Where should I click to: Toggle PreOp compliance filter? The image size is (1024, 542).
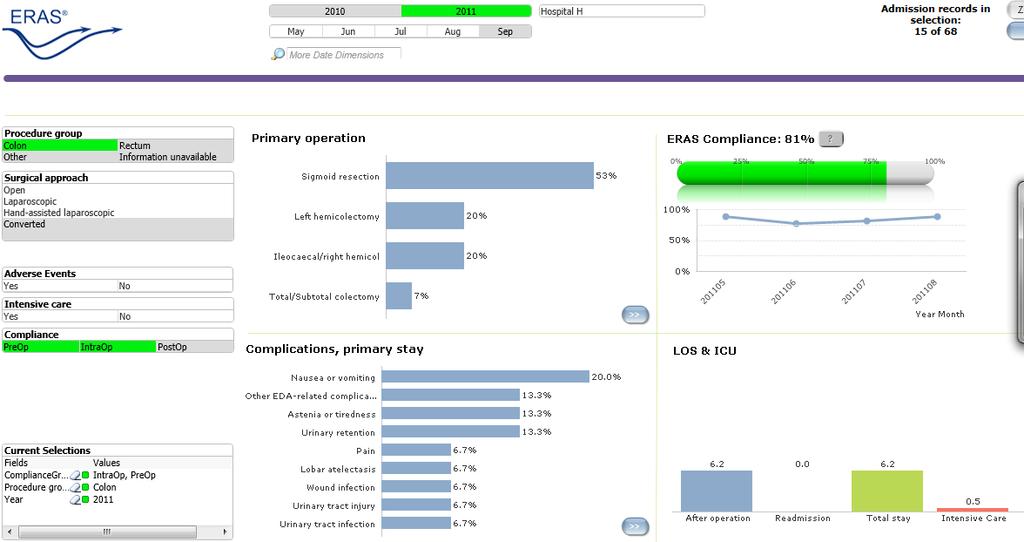(x=40, y=347)
